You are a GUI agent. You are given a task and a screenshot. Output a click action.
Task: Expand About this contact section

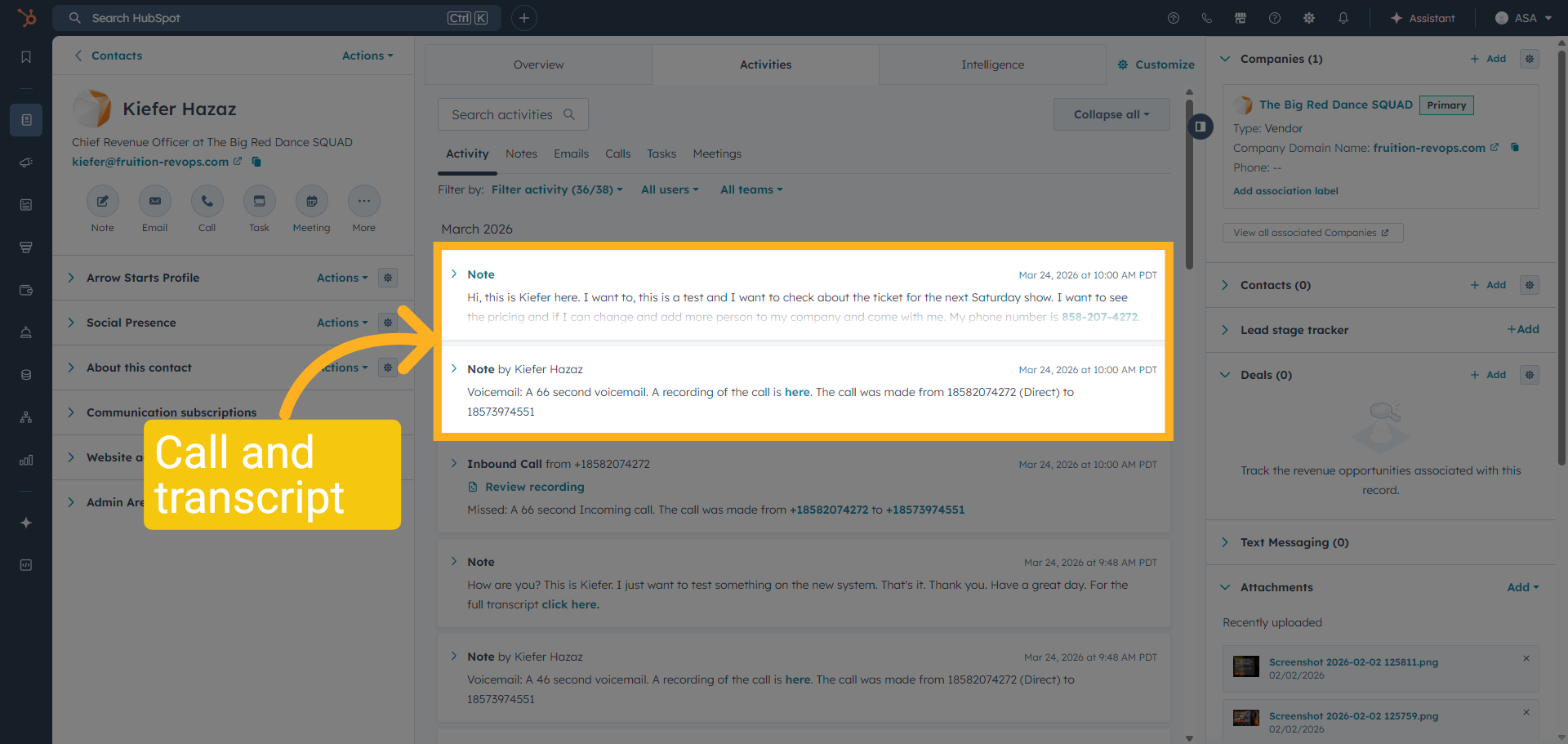pos(71,368)
